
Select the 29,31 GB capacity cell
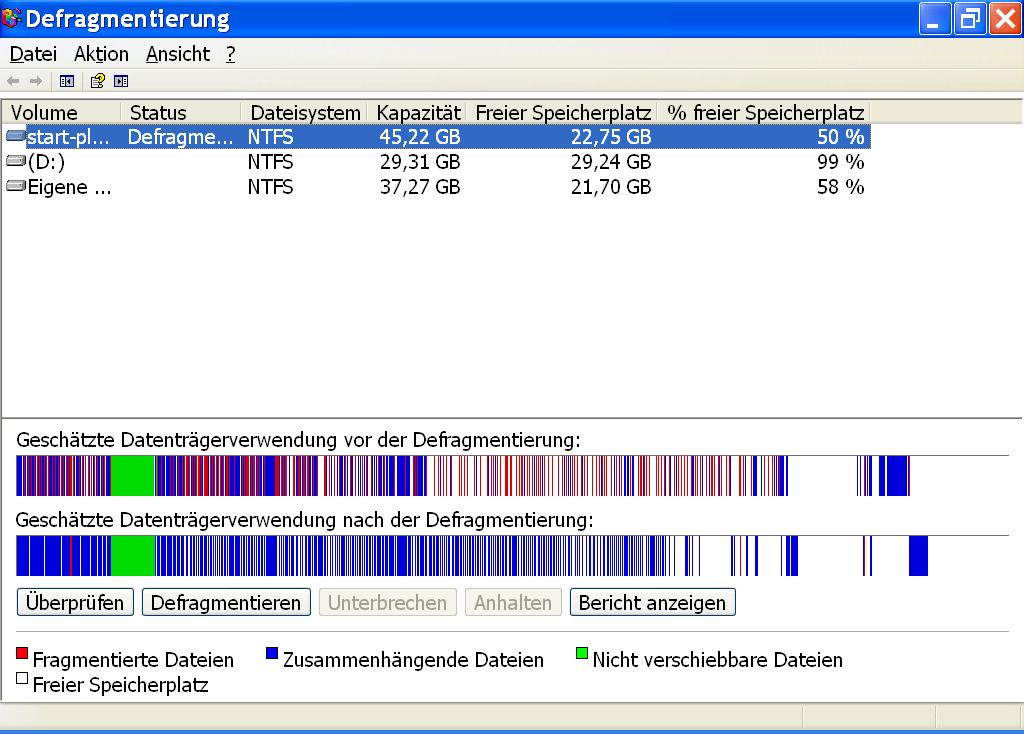point(420,161)
